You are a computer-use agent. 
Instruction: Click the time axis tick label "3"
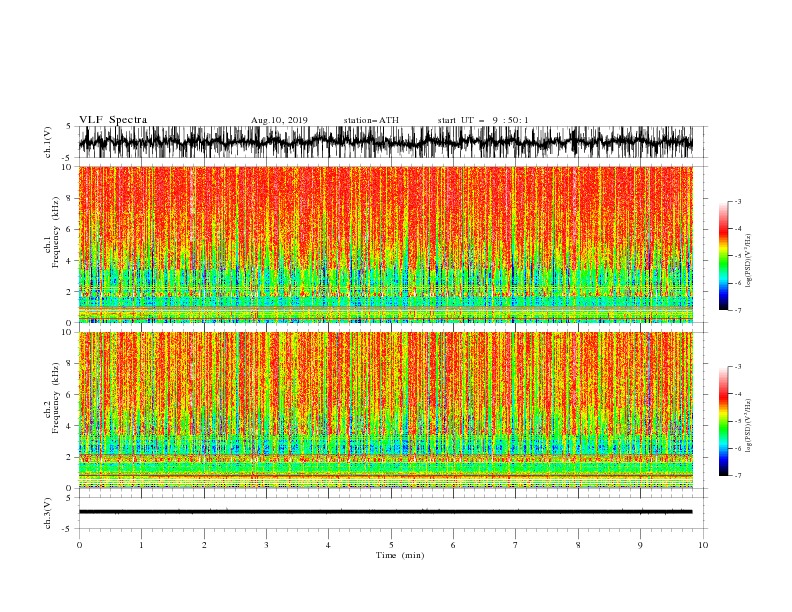click(266, 545)
